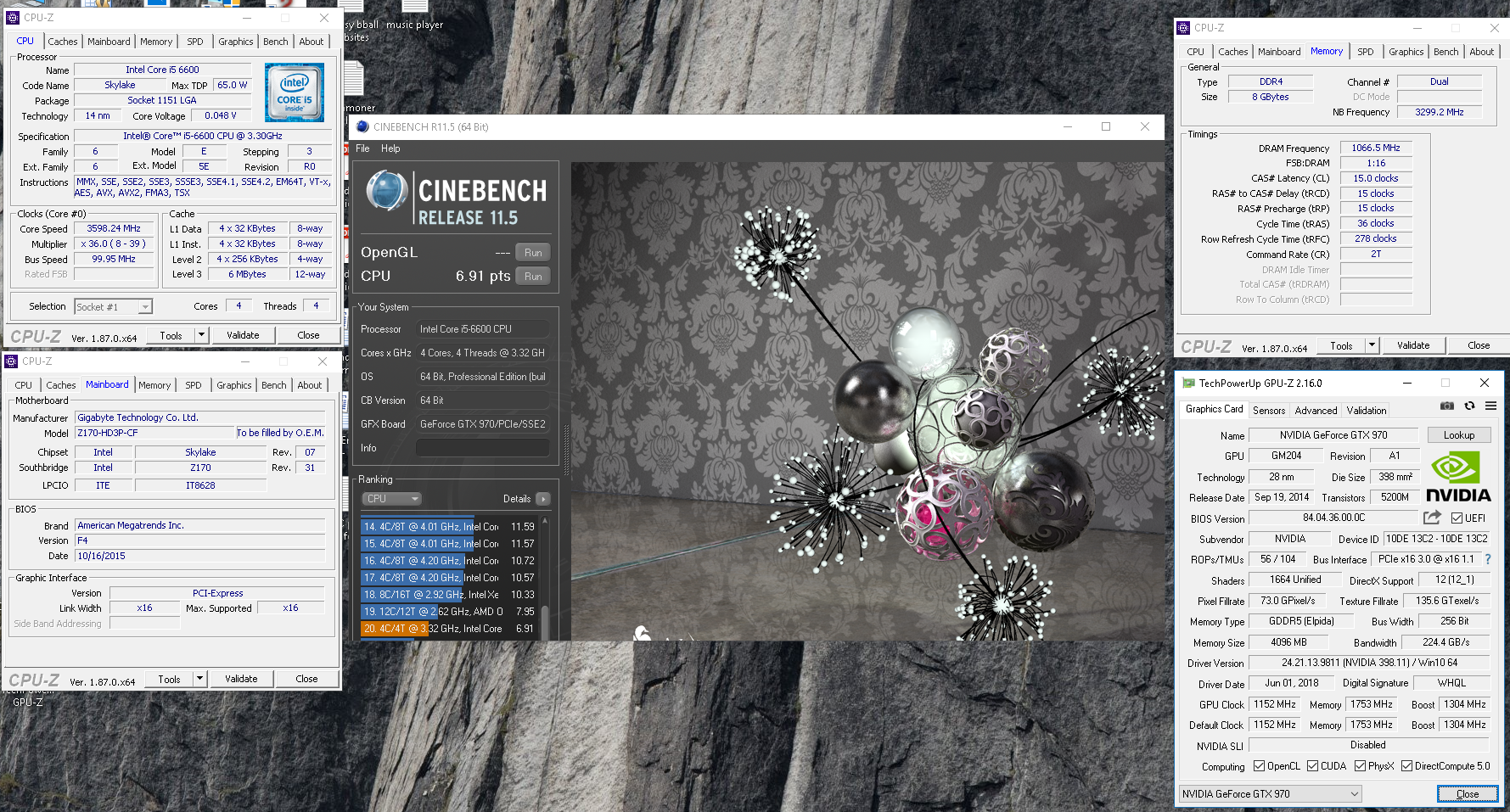
Task: Click the title bar icon of CPU-Z CPU window
Action: coord(13,17)
